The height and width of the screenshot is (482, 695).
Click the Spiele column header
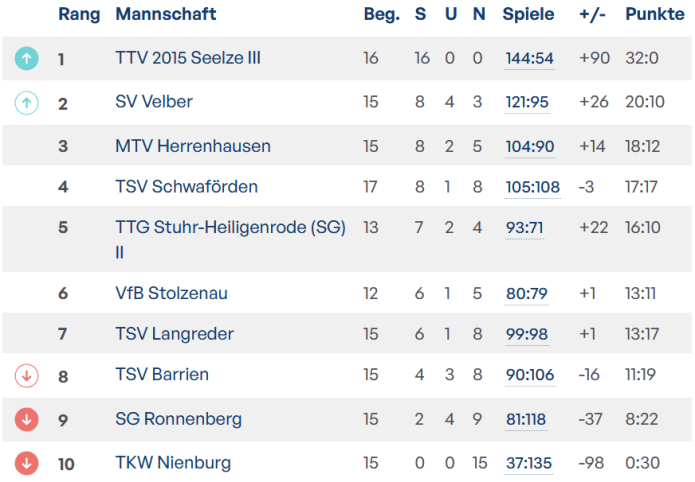[528, 14]
